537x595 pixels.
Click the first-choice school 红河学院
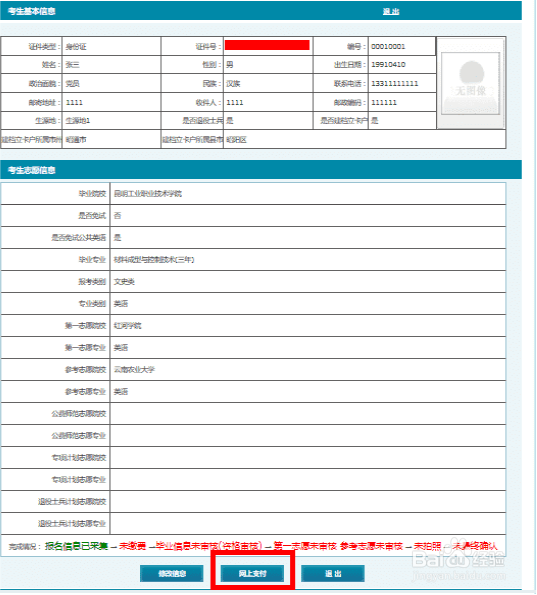coord(128,326)
